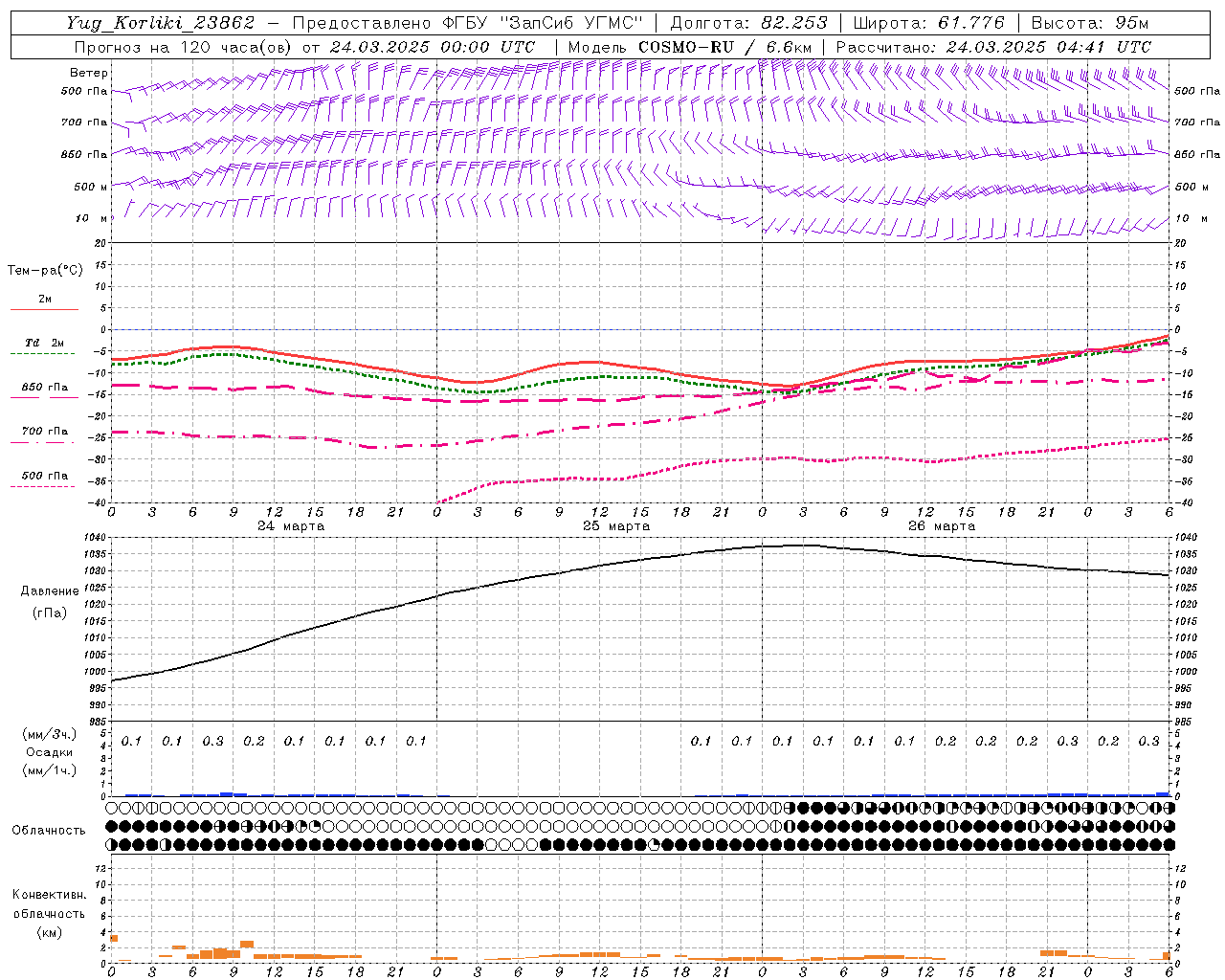
Task: Click the 700 гПа wind level label on right
Action: tap(1197, 122)
